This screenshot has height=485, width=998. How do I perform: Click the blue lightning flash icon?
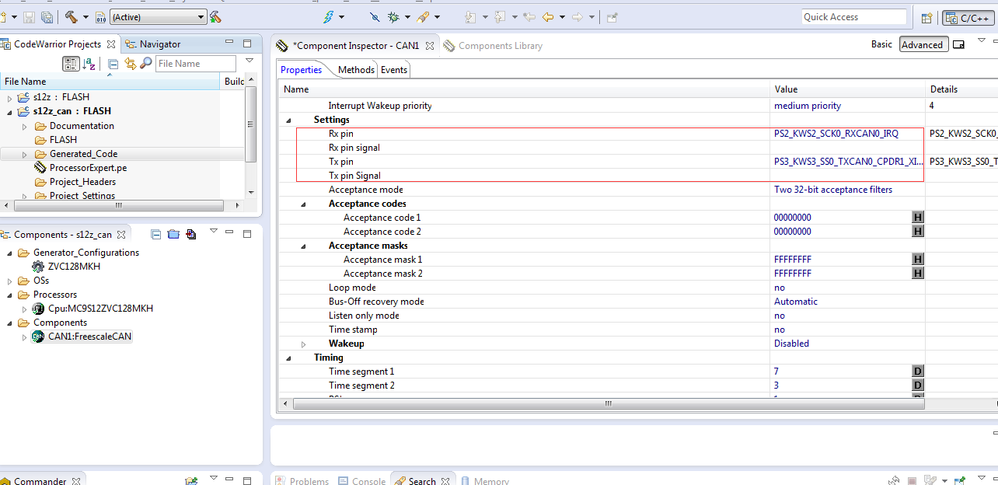pyautogui.click(x=329, y=17)
